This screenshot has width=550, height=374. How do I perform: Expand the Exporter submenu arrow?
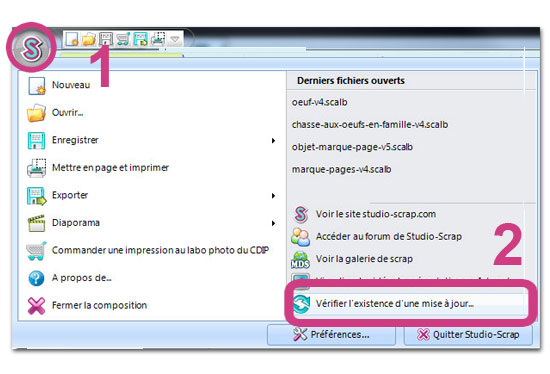(273, 196)
